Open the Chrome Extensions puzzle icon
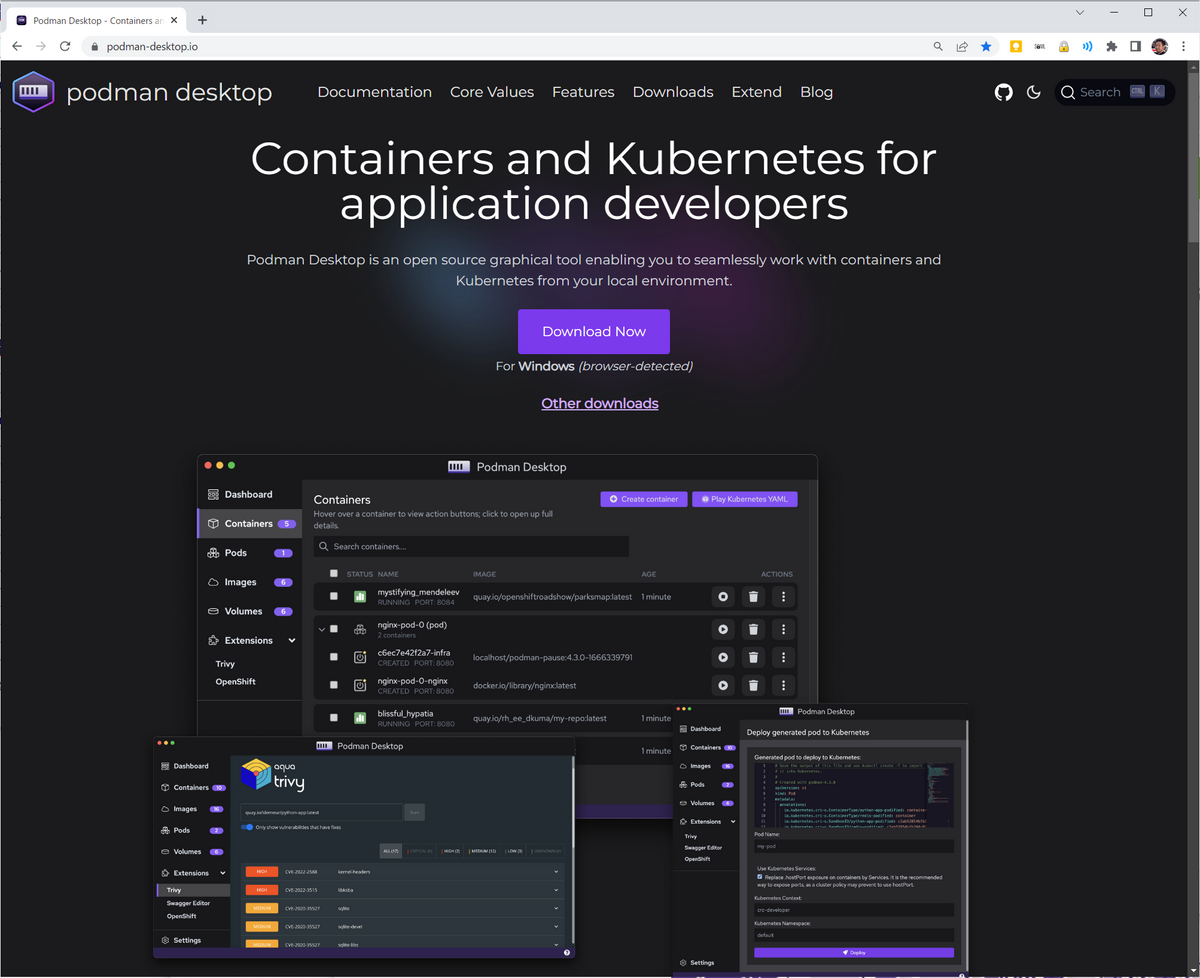 pos(1111,46)
